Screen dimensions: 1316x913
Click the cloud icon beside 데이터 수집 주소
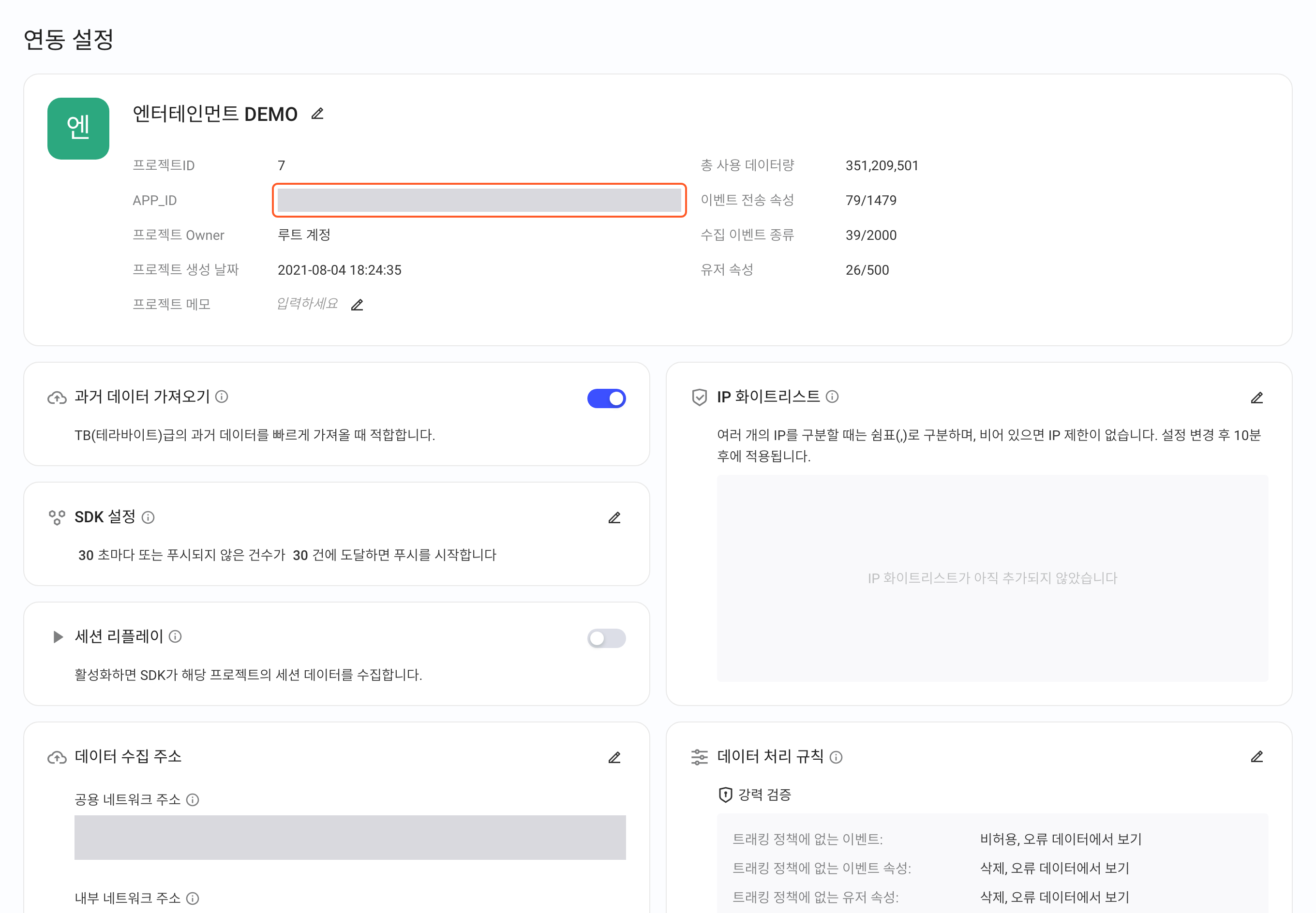(57, 757)
